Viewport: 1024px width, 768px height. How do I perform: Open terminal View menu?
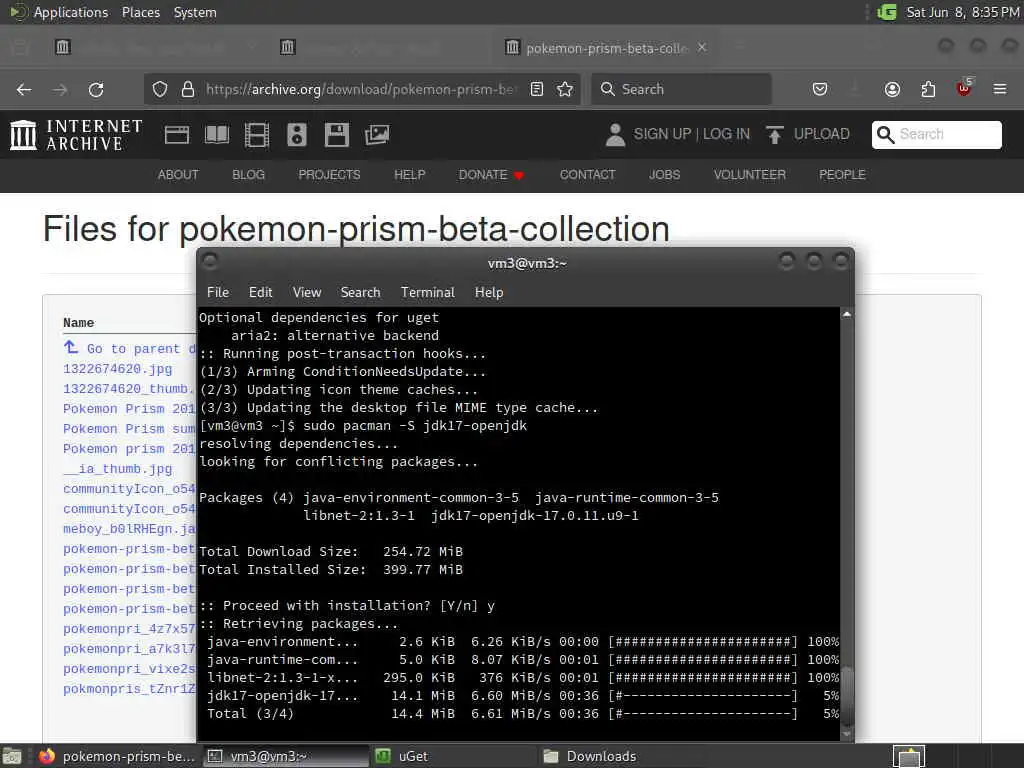307,293
